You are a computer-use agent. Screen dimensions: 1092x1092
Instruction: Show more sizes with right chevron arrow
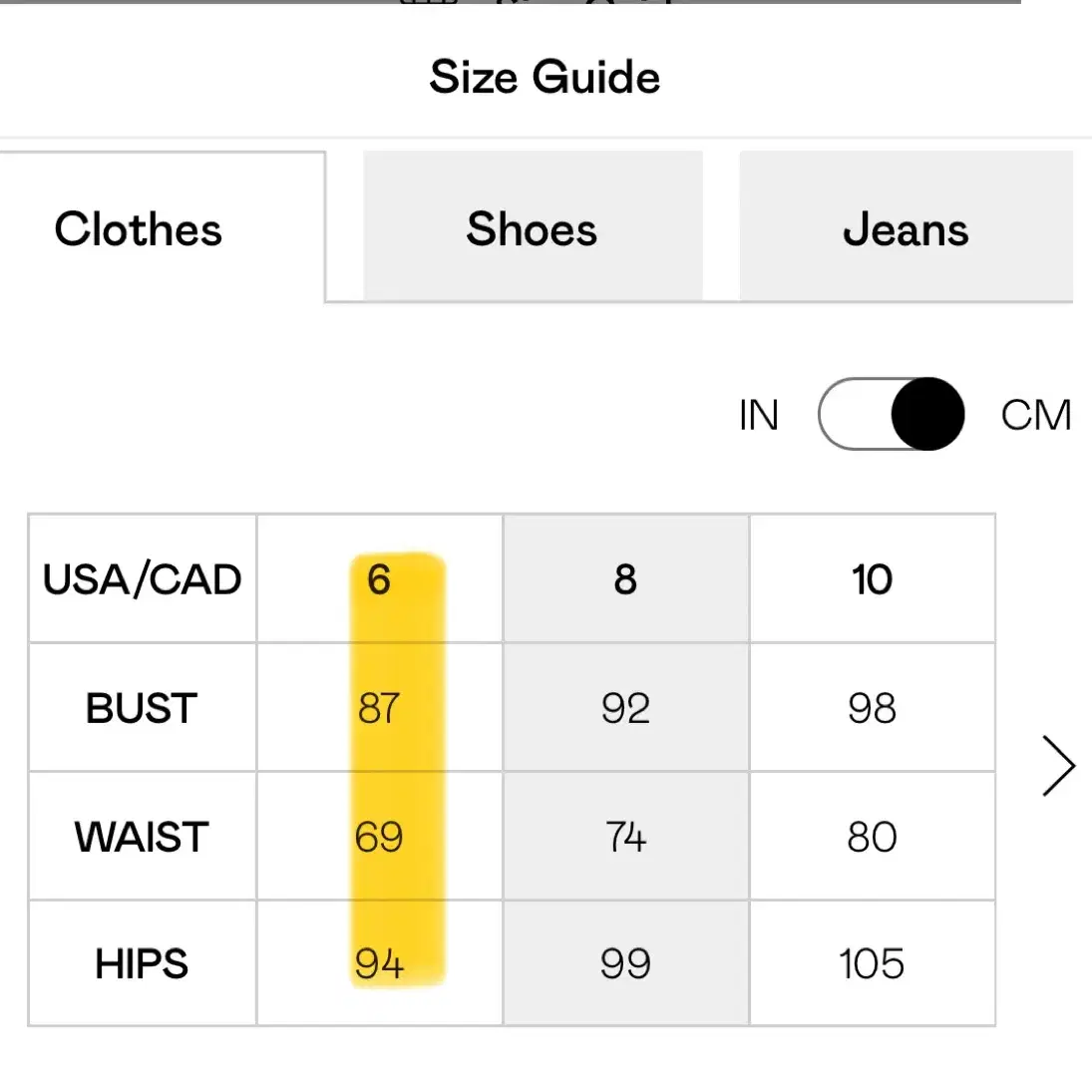(x=1058, y=765)
